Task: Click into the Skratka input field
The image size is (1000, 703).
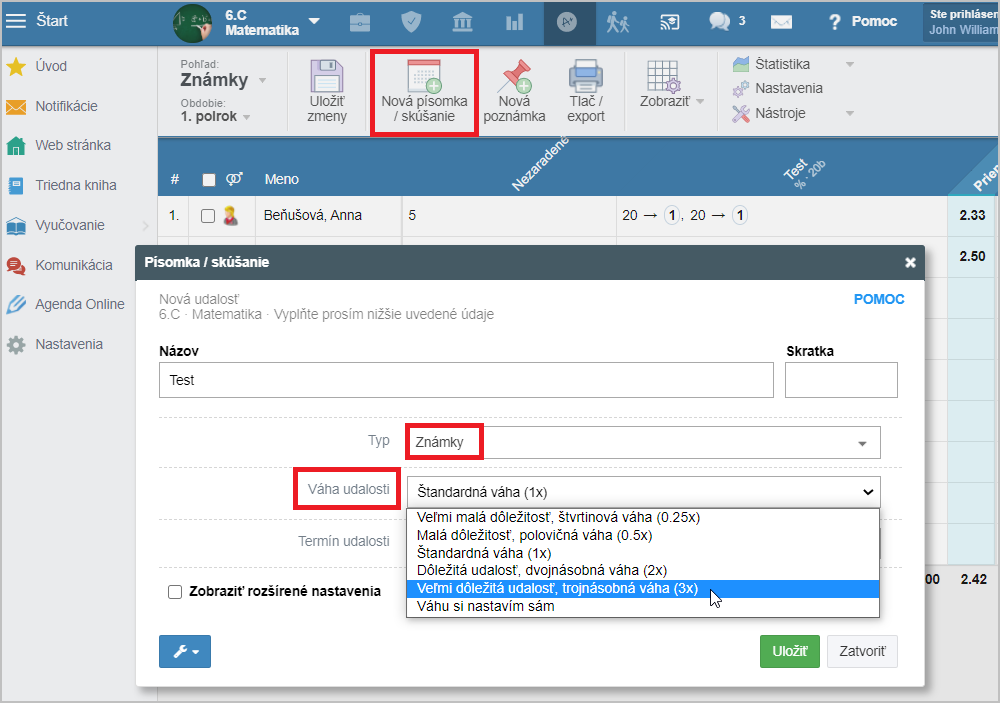Action: click(x=841, y=380)
